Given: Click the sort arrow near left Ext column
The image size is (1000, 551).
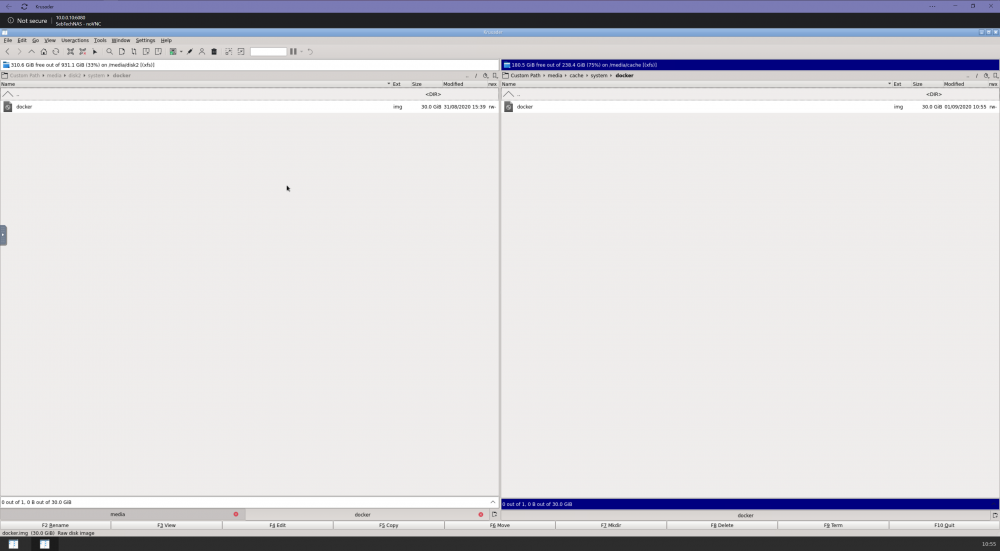Looking at the screenshot, I should 388,84.
